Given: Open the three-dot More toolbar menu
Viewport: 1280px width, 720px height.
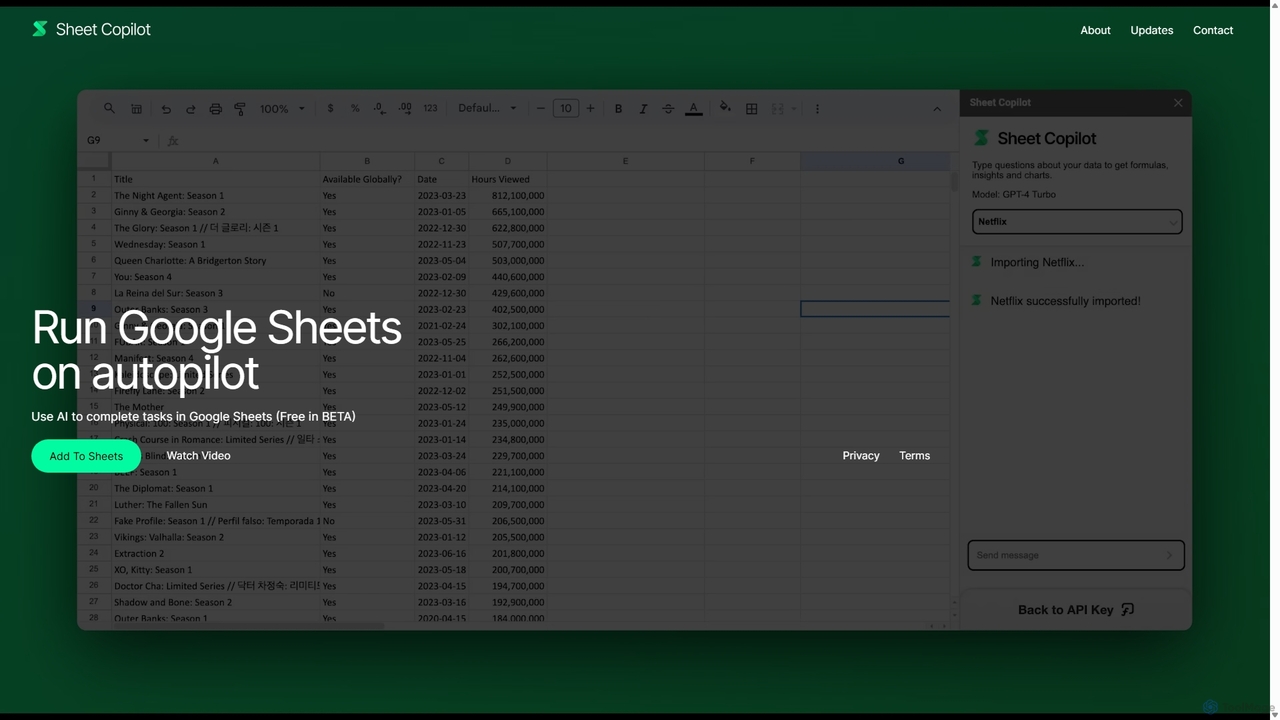Looking at the screenshot, I should 817,108.
